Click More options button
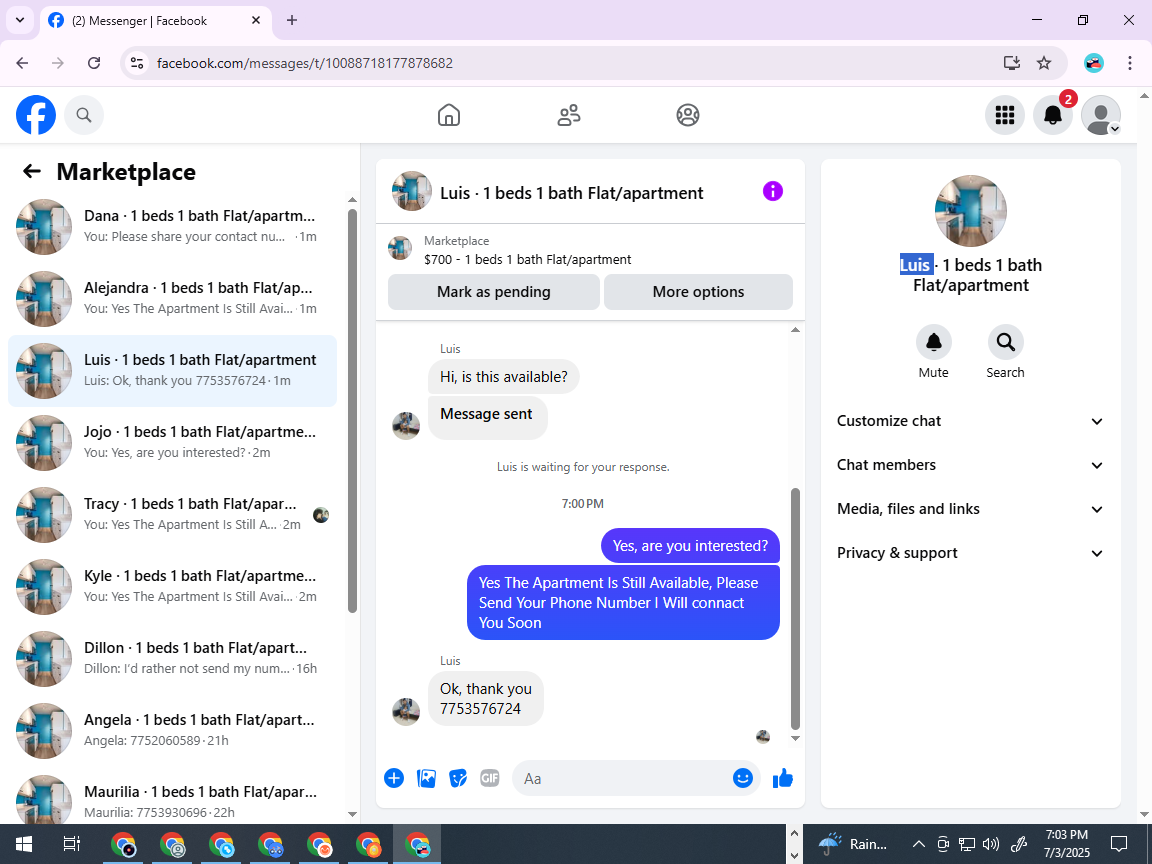1152x864 pixels. pos(698,292)
